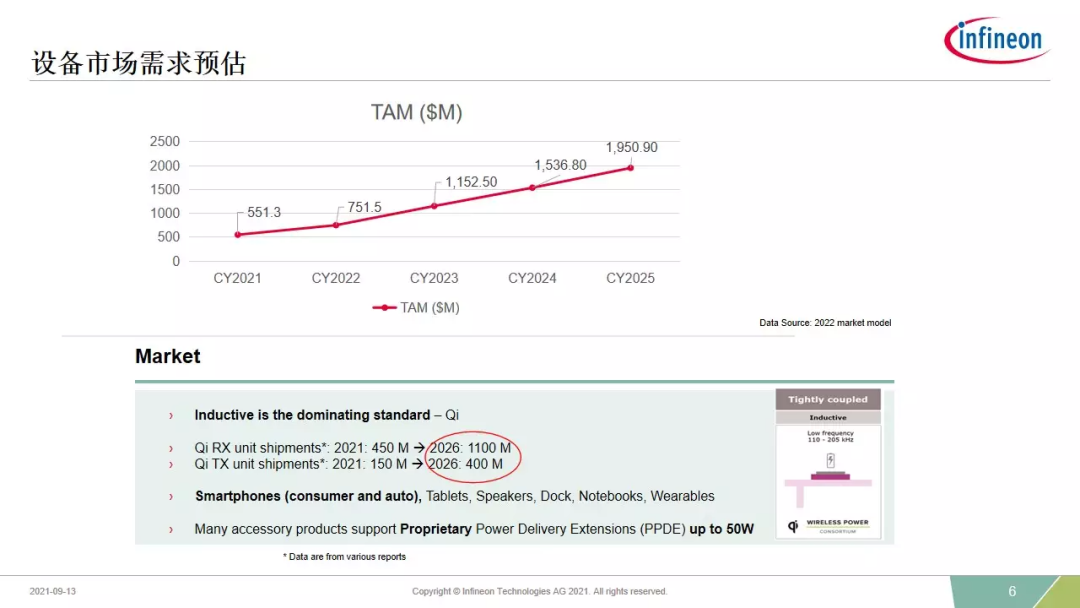Select the slide title 设备市场需求预估
Screen dimensions: 1080x608
pyautogui.click(x=139, y=63)
